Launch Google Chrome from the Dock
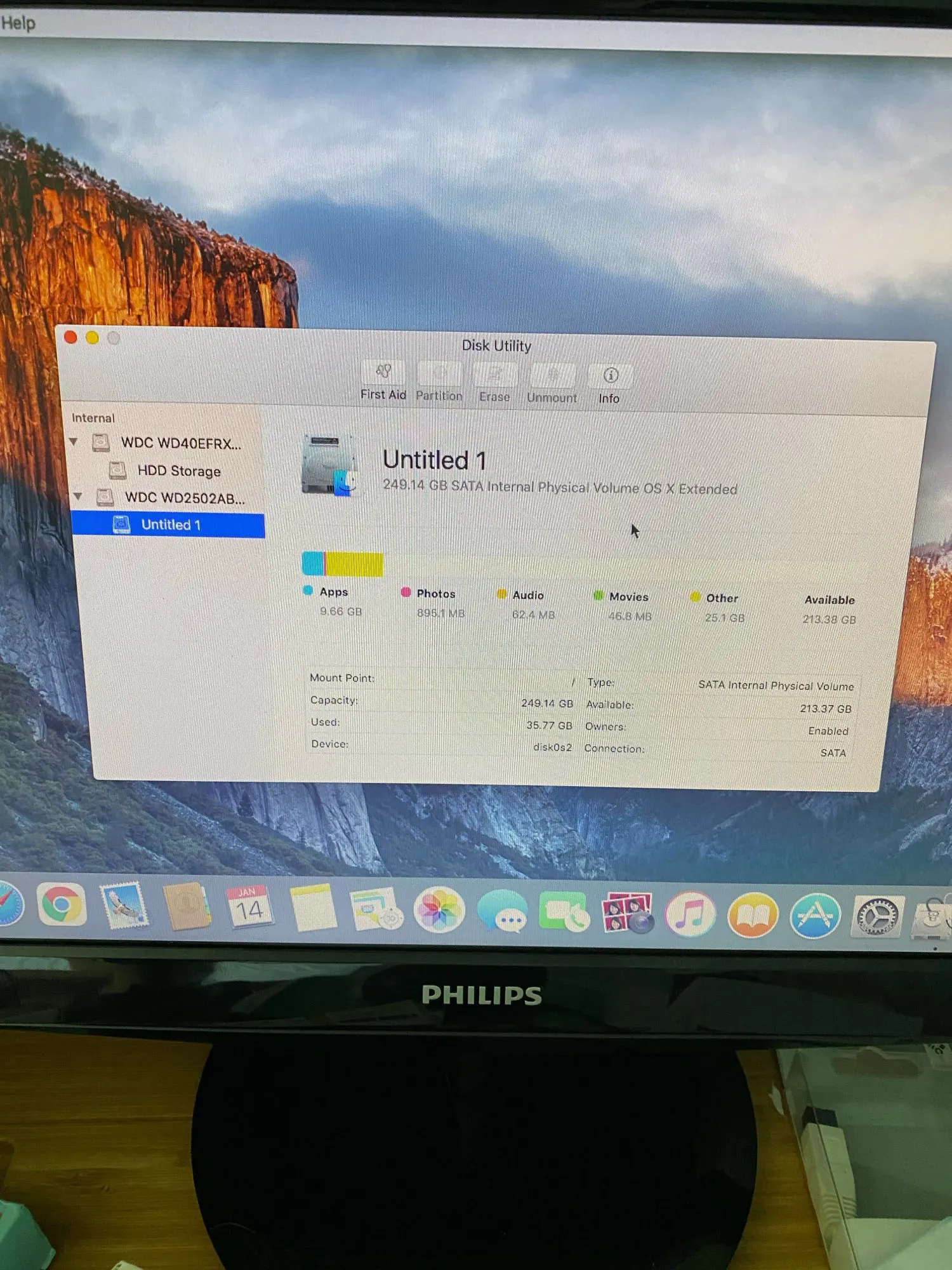 [x=61, y=905]
